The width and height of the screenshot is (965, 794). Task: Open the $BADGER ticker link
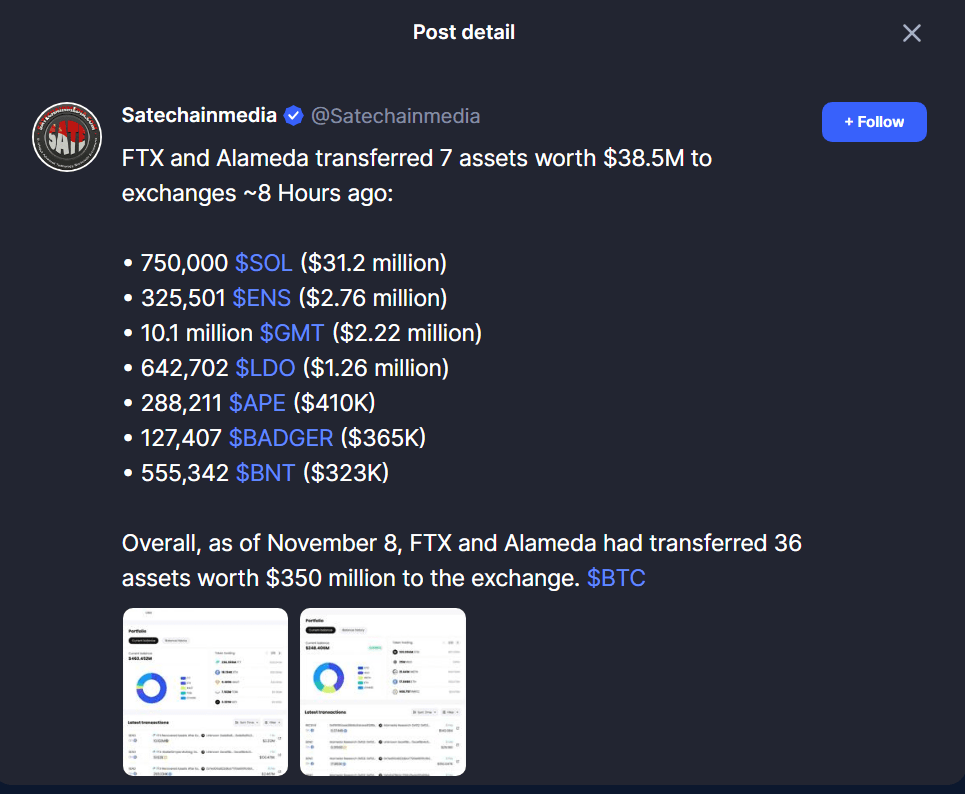coord(281,438)
